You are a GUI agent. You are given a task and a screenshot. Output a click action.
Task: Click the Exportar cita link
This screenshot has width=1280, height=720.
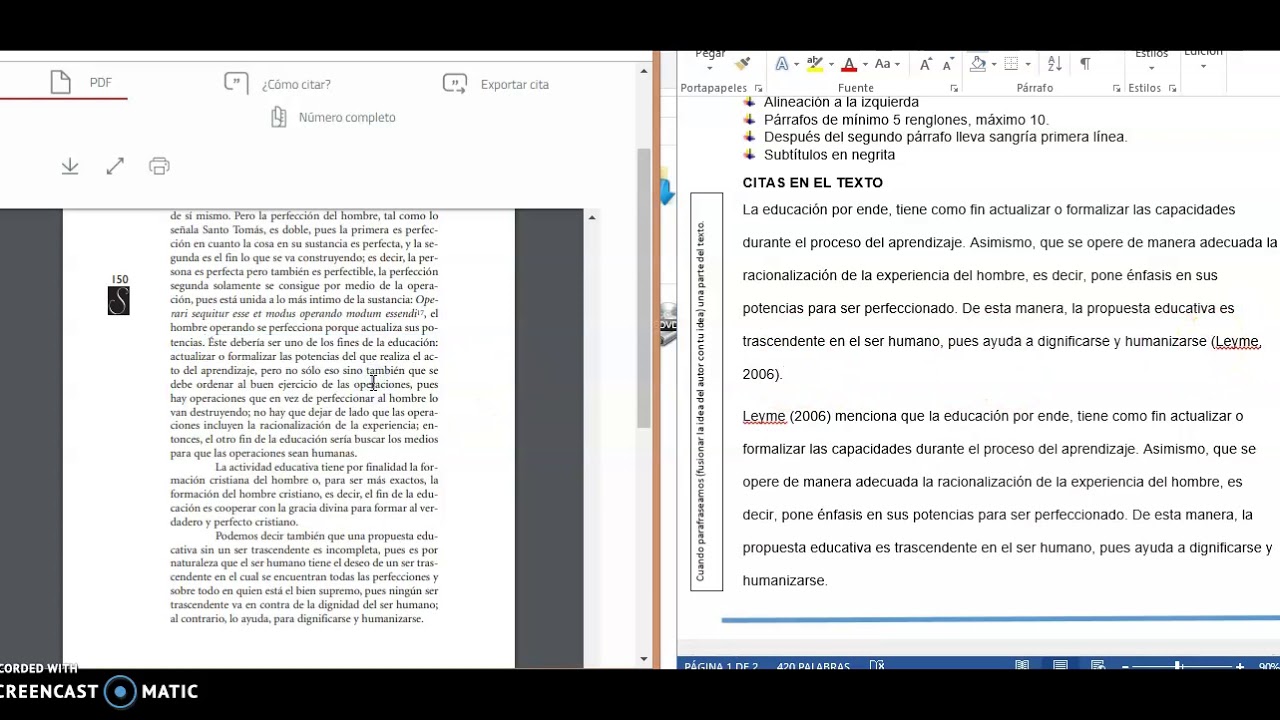coord(514,85)
